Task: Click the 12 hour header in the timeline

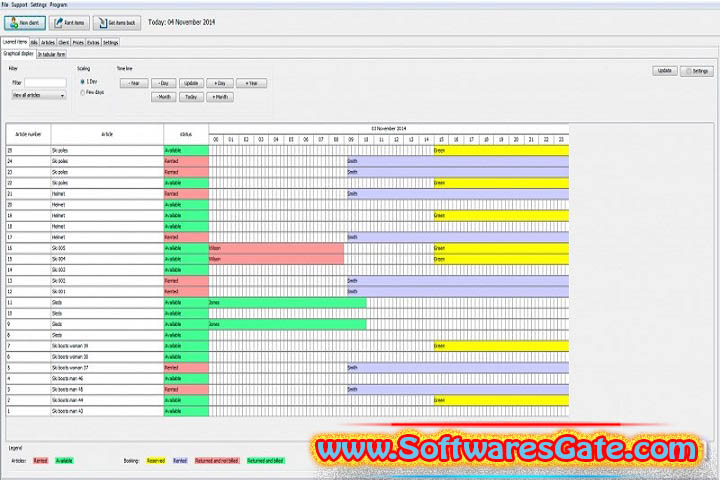Action: [x=396, y=139]
